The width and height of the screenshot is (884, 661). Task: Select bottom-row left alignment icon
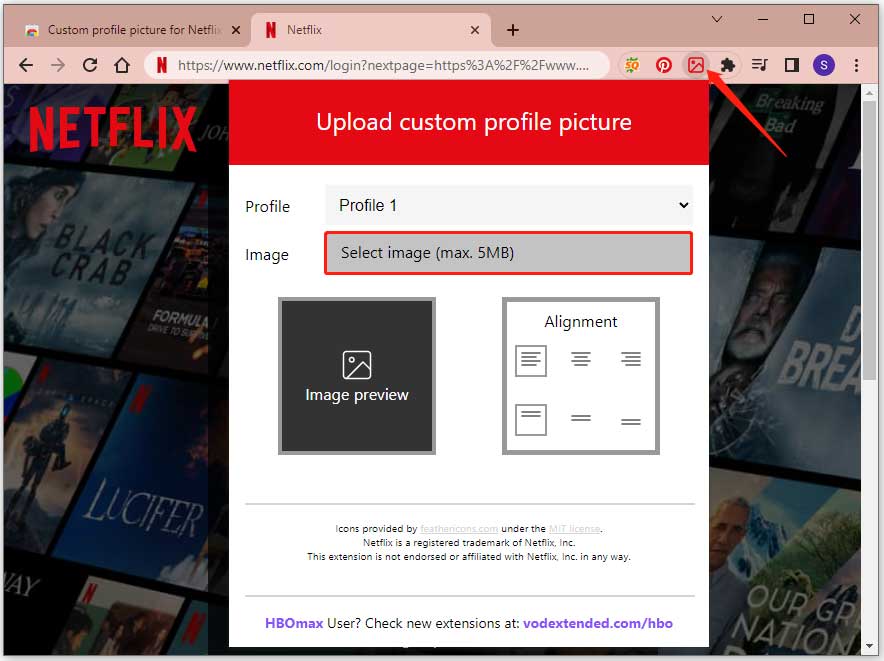point(531,420)
